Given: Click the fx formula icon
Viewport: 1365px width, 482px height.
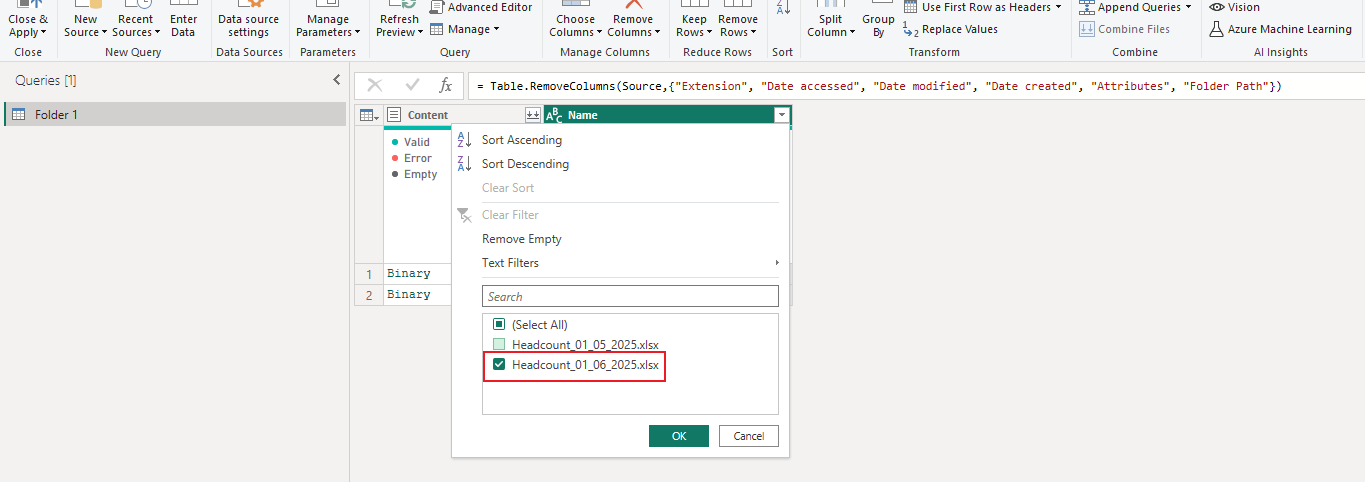Looking at the screenshot, I should [x=446, y=86].
